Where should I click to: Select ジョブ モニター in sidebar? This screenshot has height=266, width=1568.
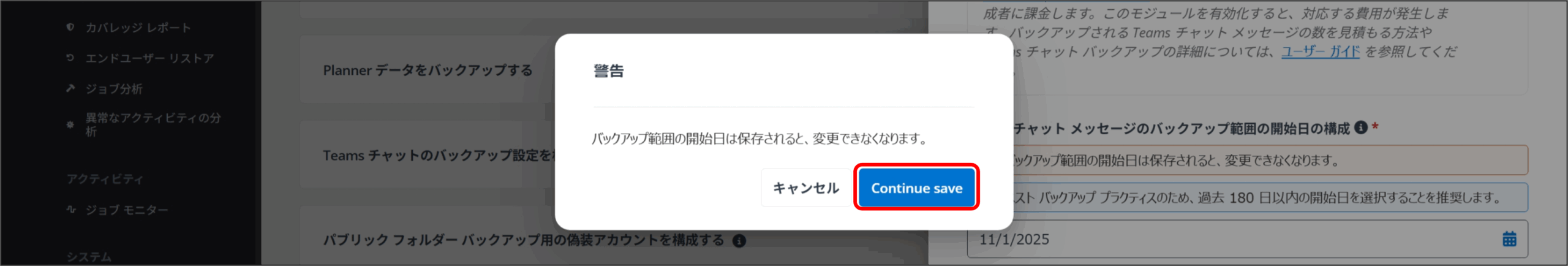126,210
